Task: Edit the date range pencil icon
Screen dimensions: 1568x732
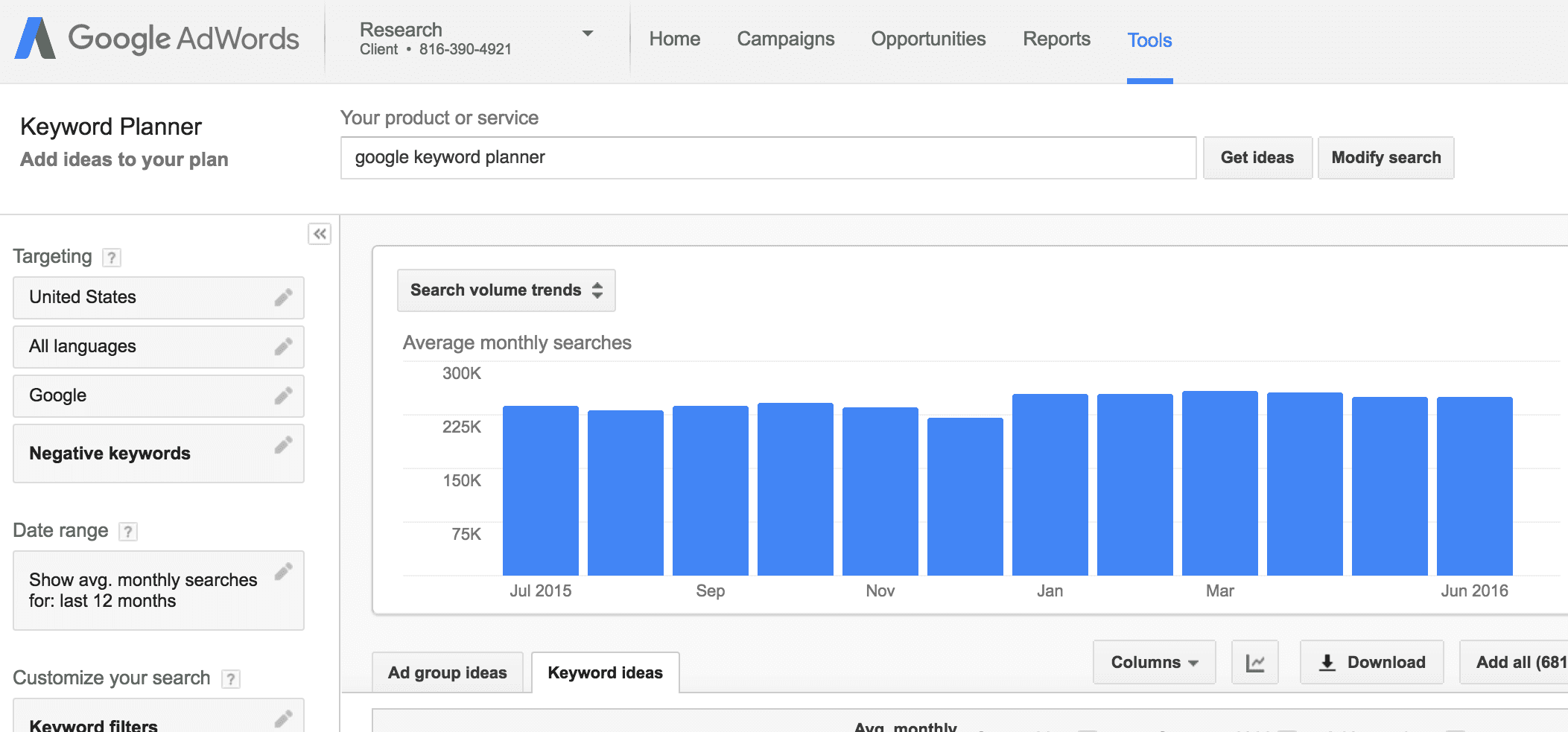Action: tap(283, 572)
